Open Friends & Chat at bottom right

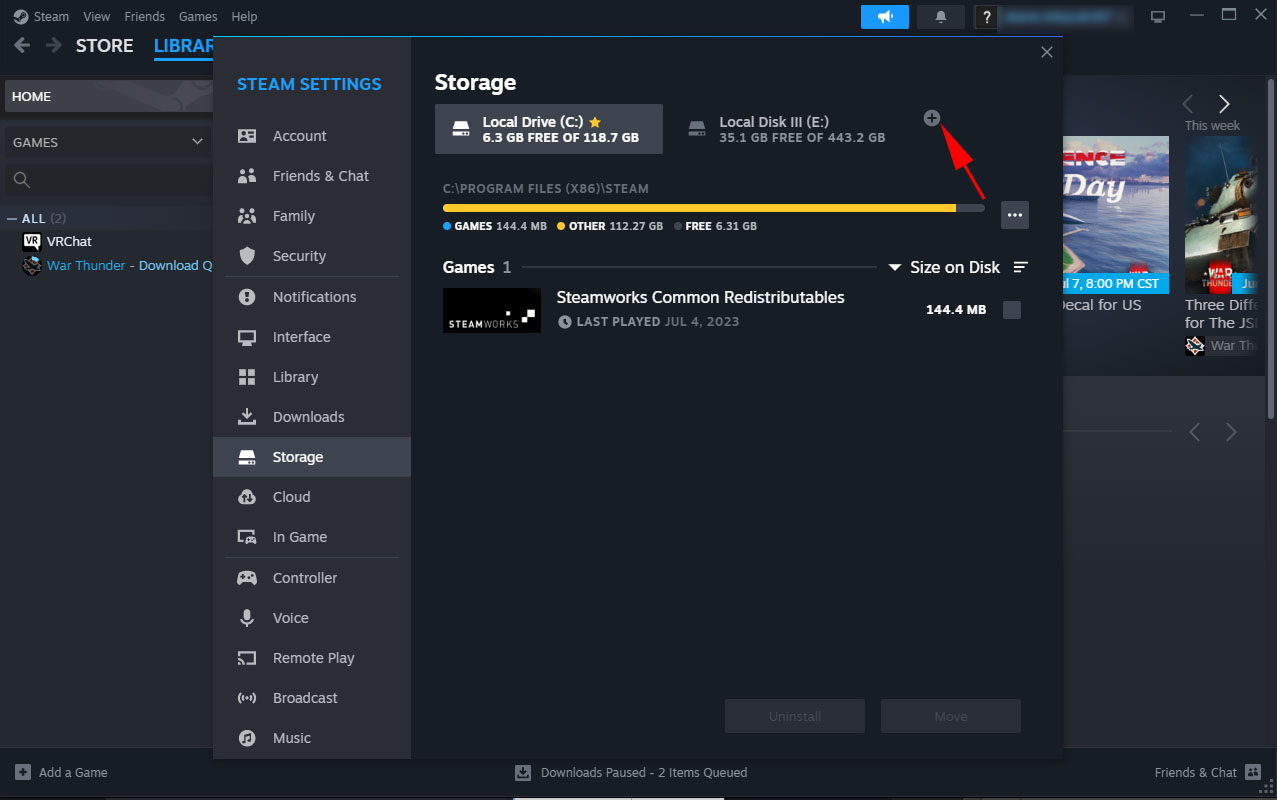coord(1210,772)
